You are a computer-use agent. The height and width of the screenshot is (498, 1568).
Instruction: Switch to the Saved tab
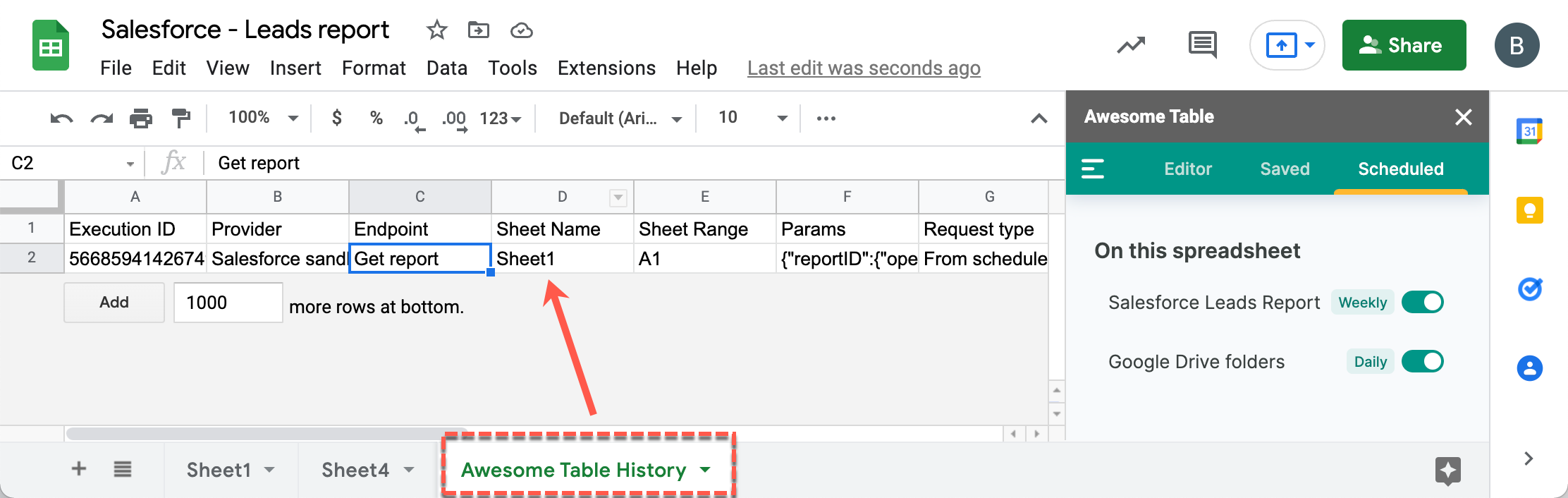point(1285,169)
